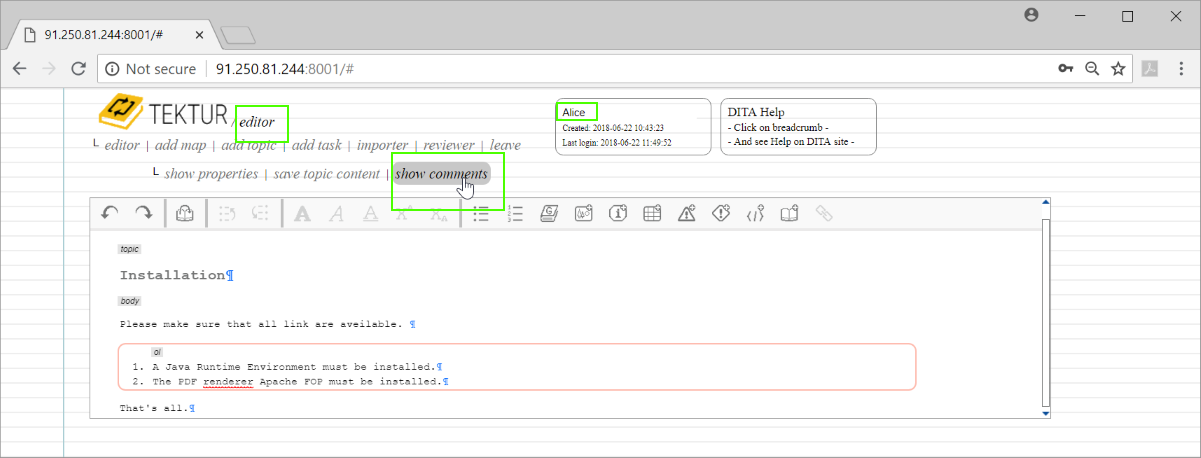Open Chrome's three-dot menu
Image resolution: width=1201 pixels, height=458 pixels.
(x=1180, y=69)
